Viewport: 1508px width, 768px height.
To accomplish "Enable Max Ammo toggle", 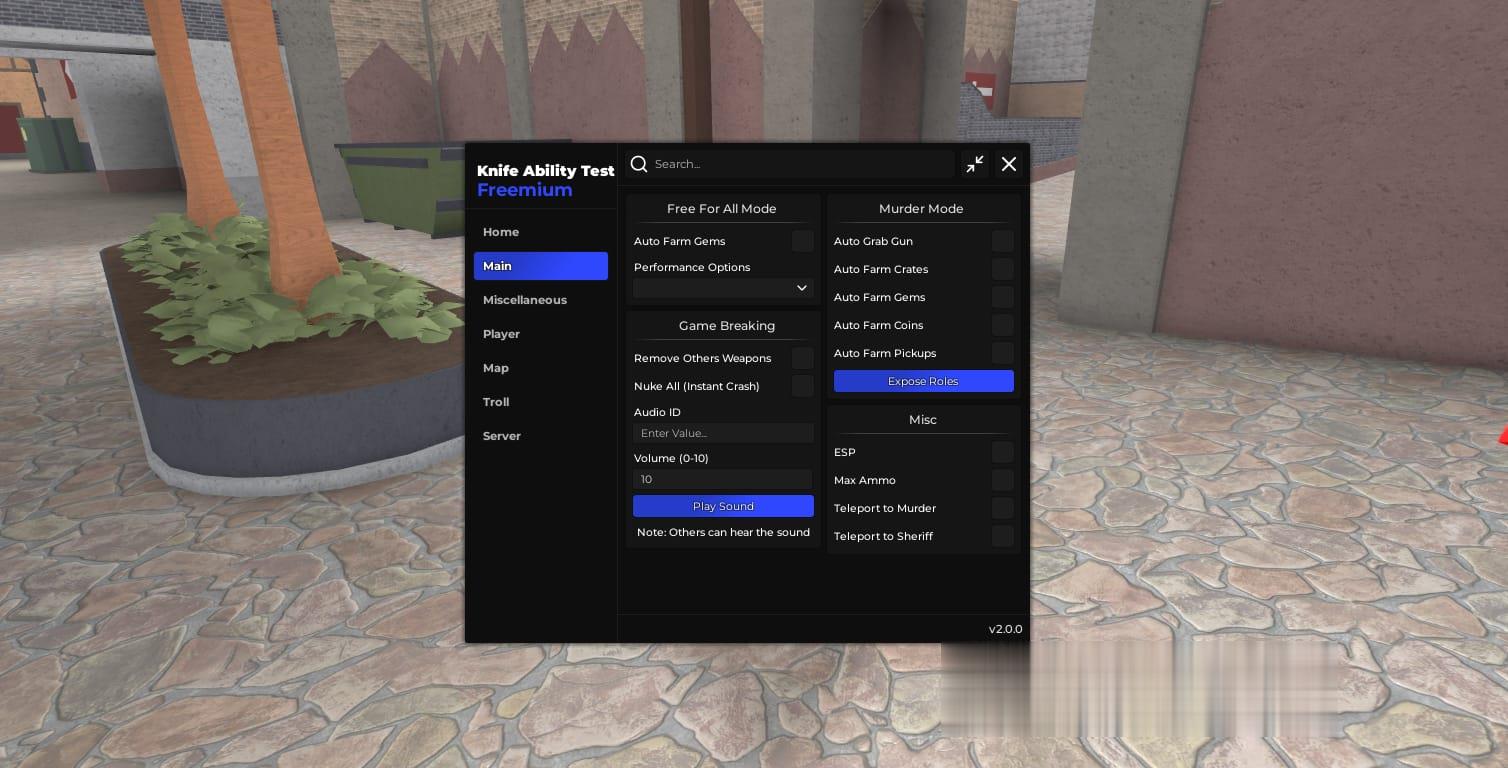I will (1002, 480).
